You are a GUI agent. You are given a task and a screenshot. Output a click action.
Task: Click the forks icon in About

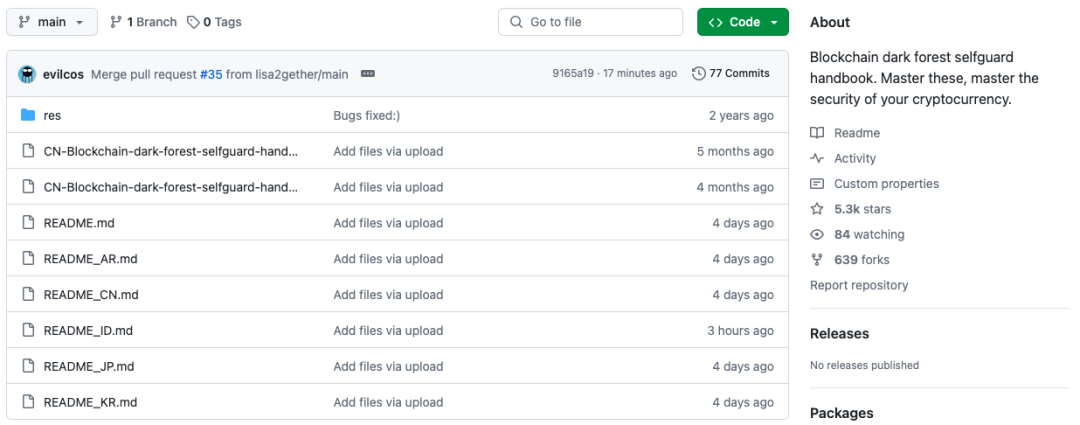click(817, 260)
